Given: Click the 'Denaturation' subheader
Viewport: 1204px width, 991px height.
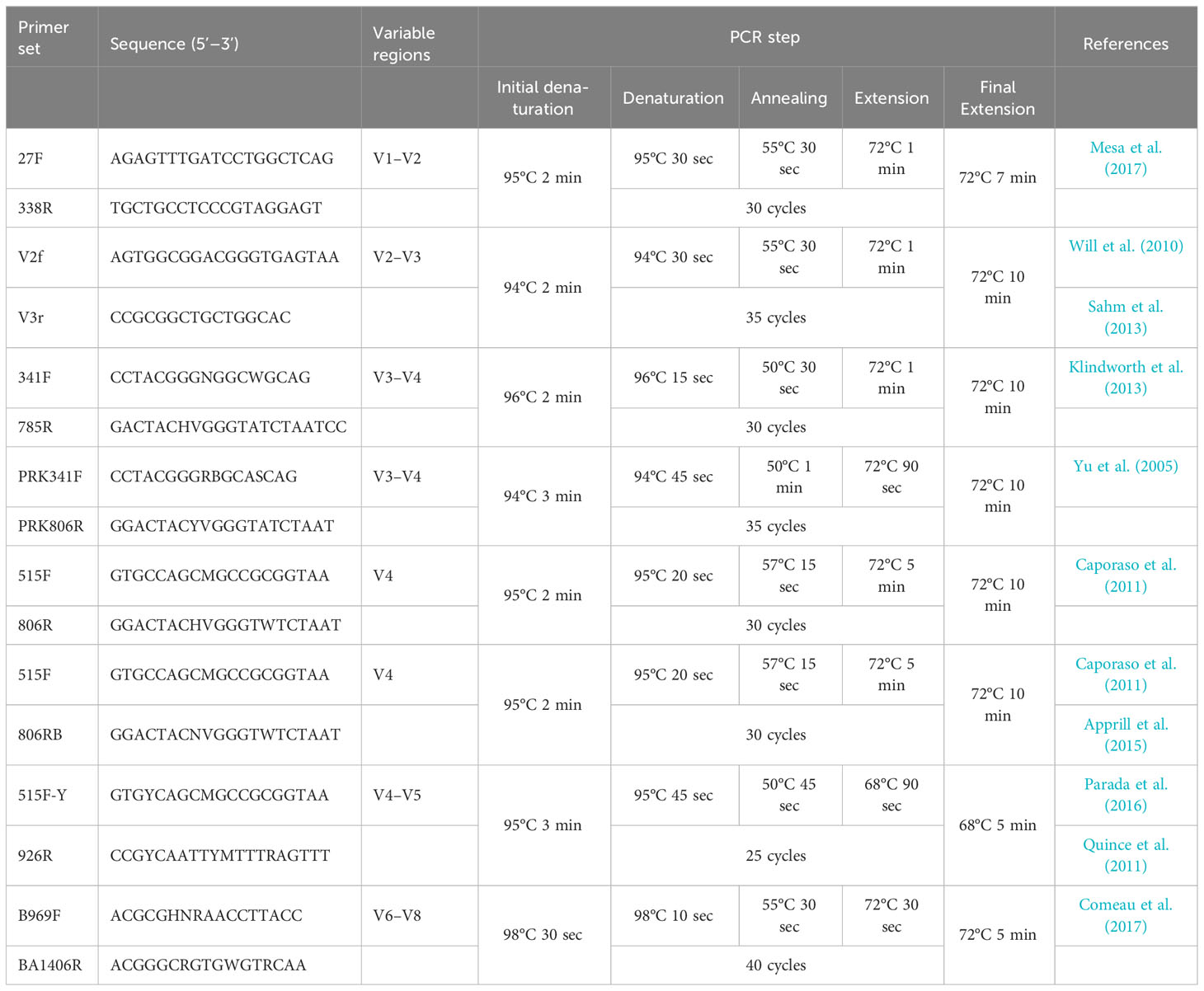Looking at the screenshot, I should click(673, 98).
